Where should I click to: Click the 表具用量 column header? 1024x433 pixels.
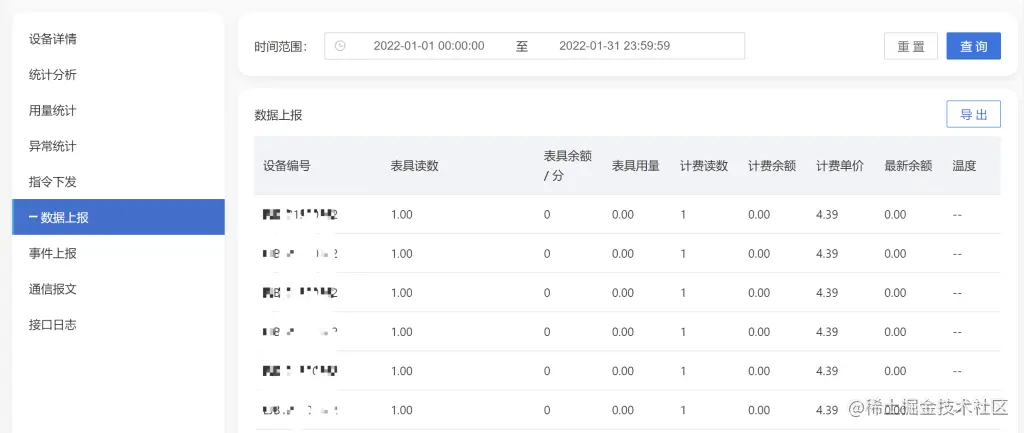pyautogui.click(x=636, y=166)
